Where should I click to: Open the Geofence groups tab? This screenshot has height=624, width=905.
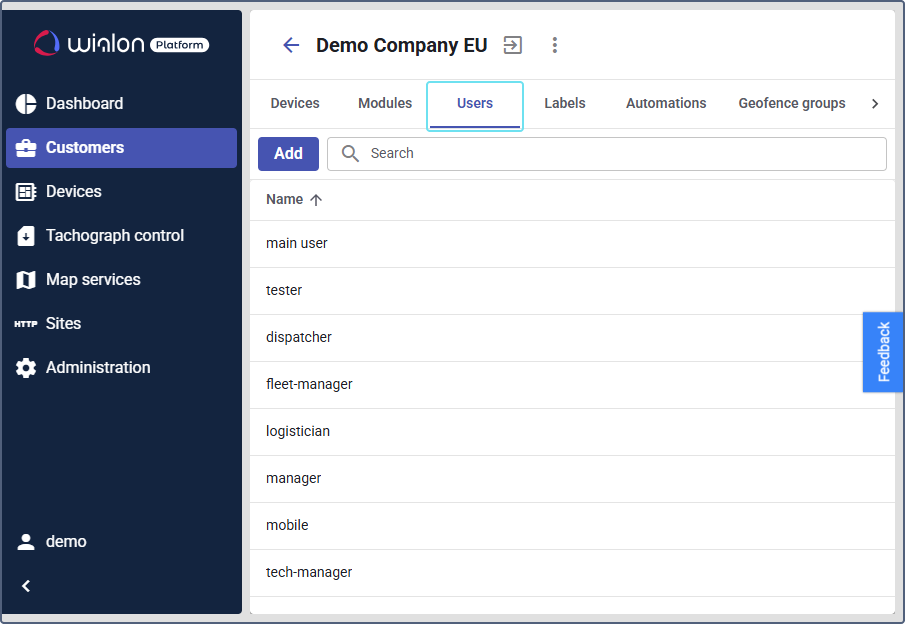click(791, 103)
